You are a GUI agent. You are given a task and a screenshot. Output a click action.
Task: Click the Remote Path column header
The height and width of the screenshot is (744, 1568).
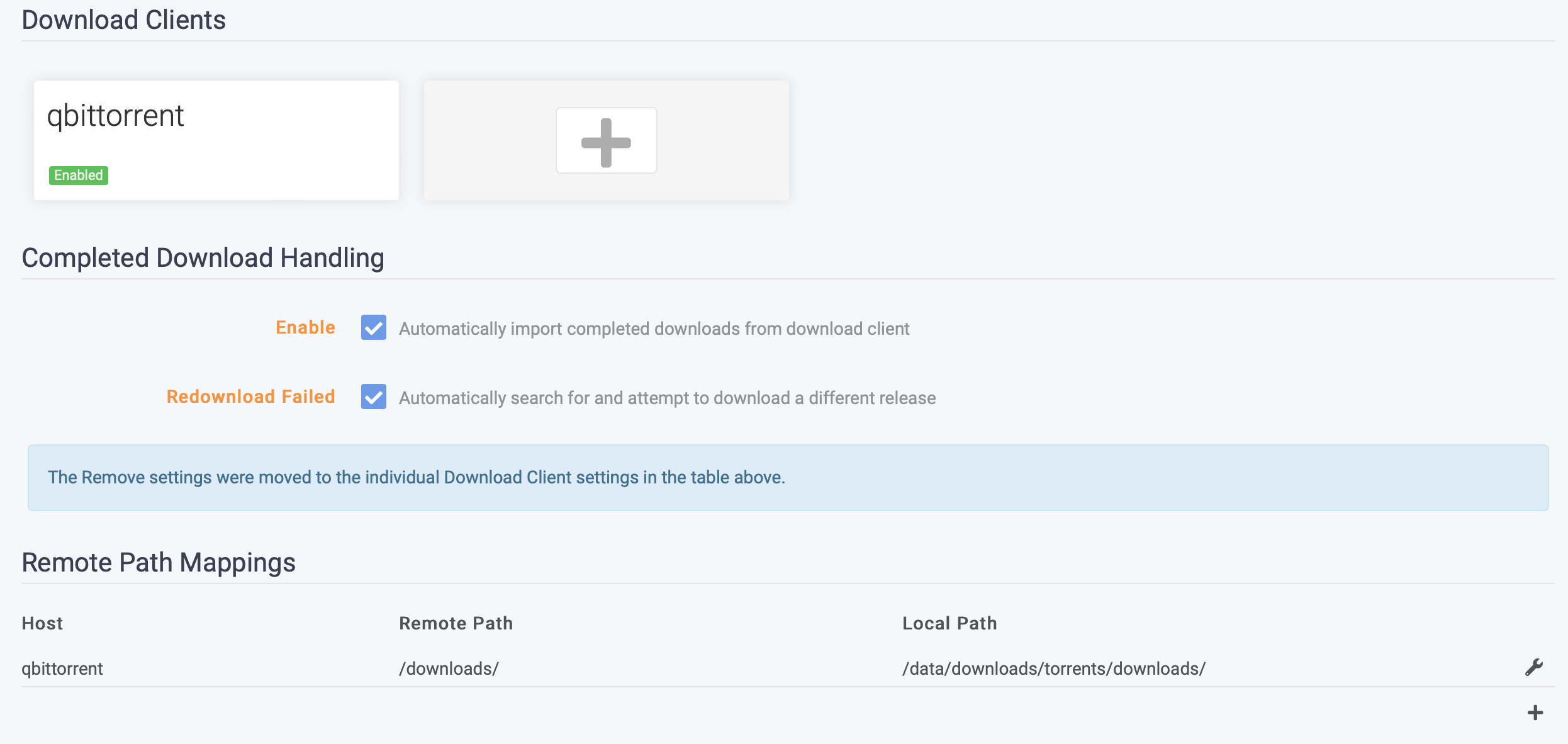[x=456, y=623]
